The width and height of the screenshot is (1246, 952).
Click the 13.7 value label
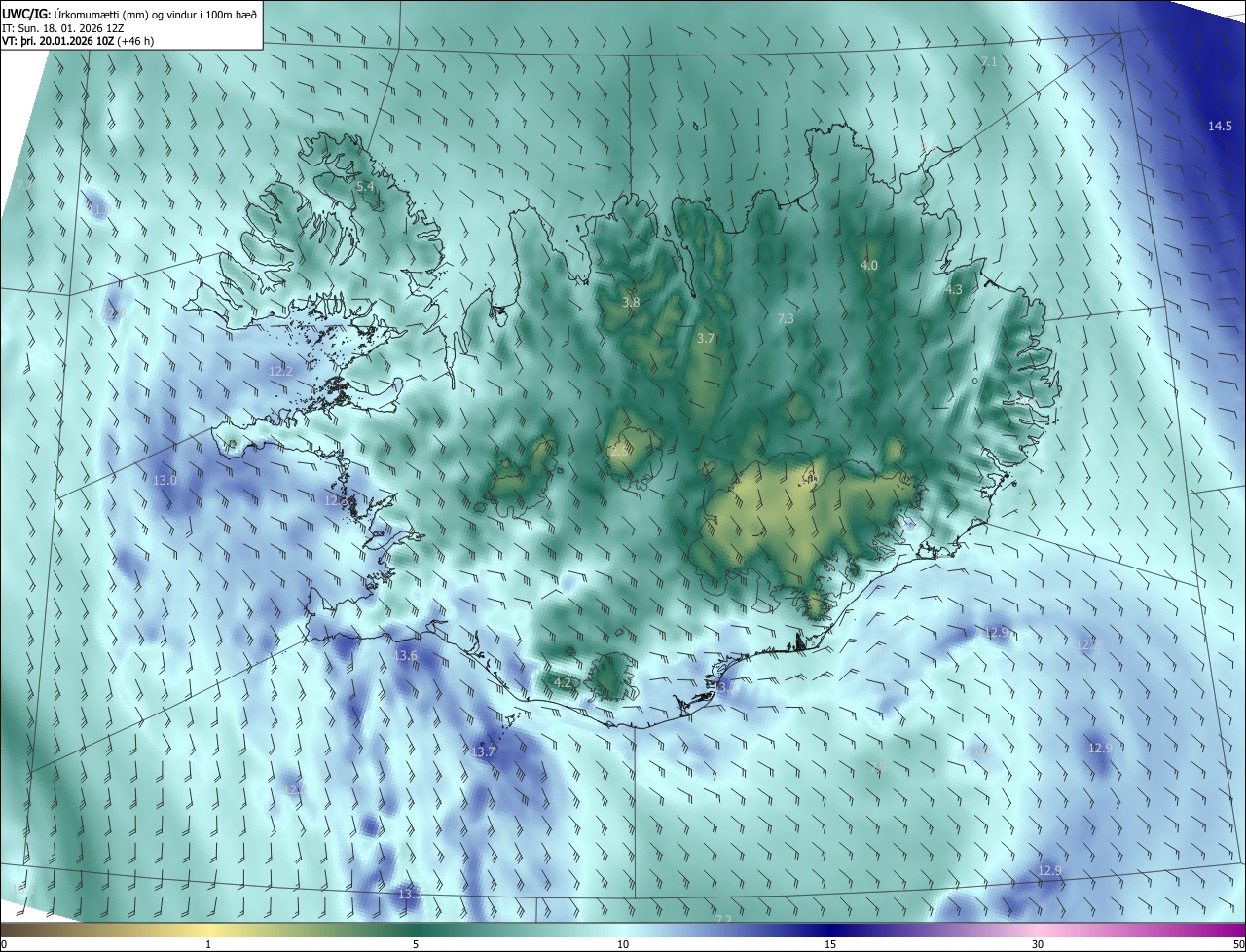click(484, 751)
